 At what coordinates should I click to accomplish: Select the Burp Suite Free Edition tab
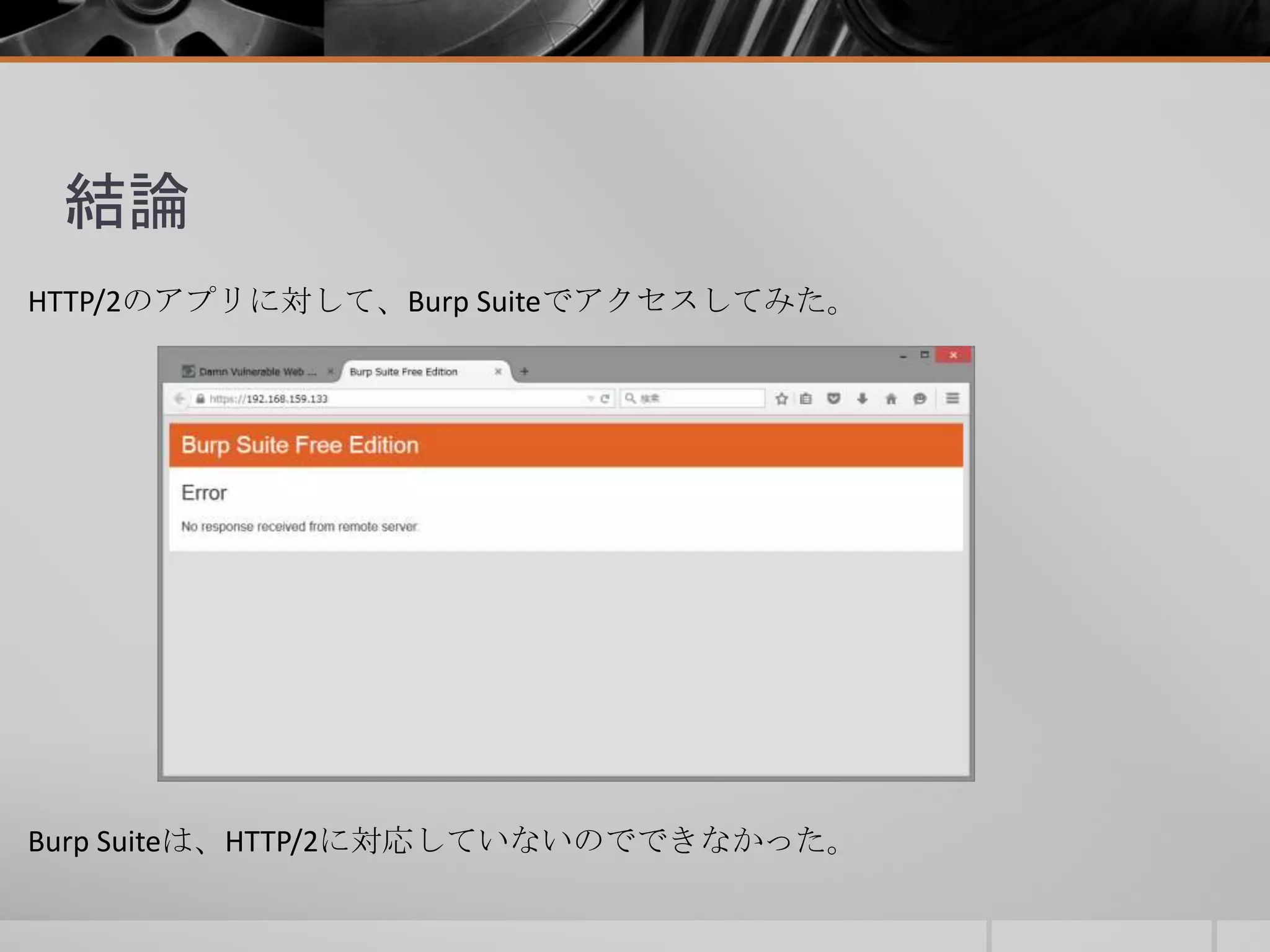tap(425, 372)
